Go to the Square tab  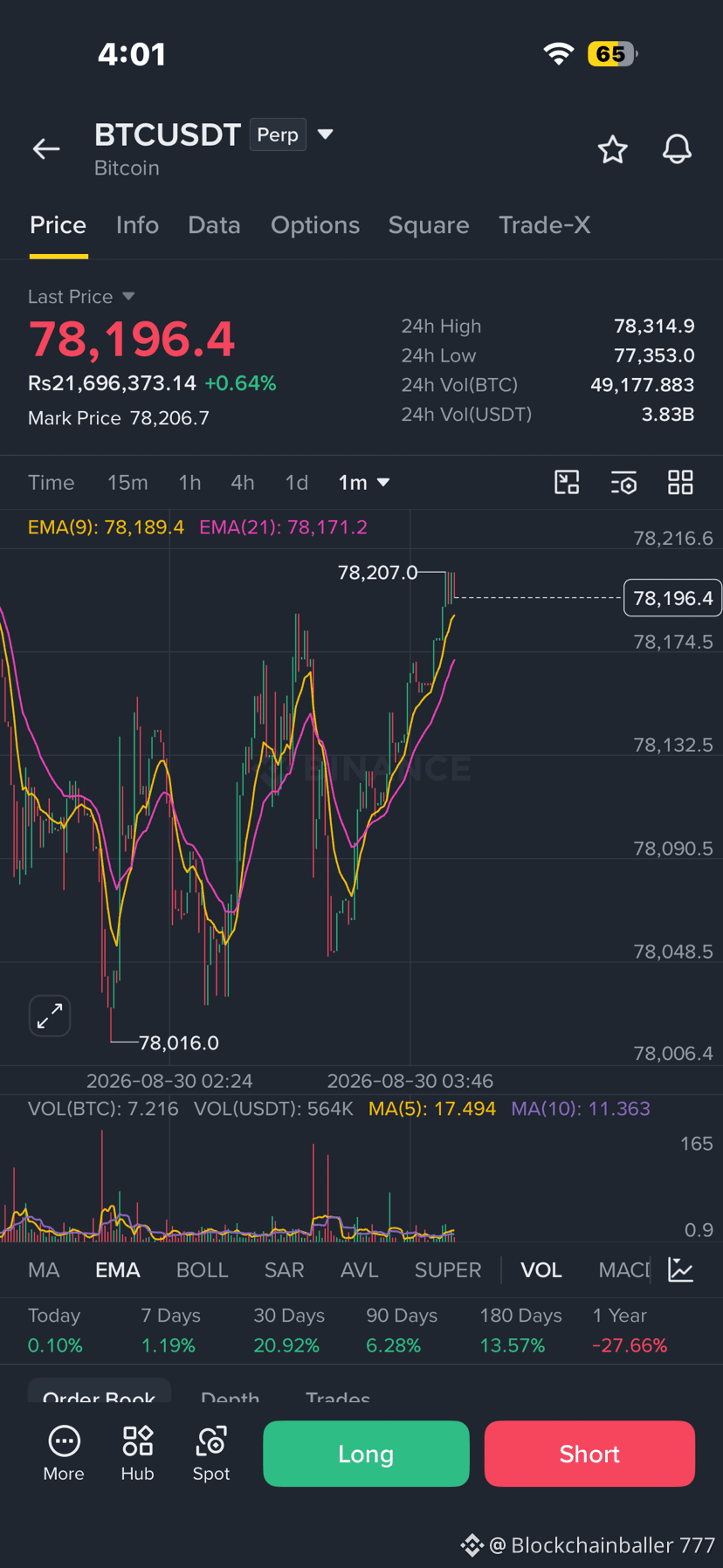point(429,225)
